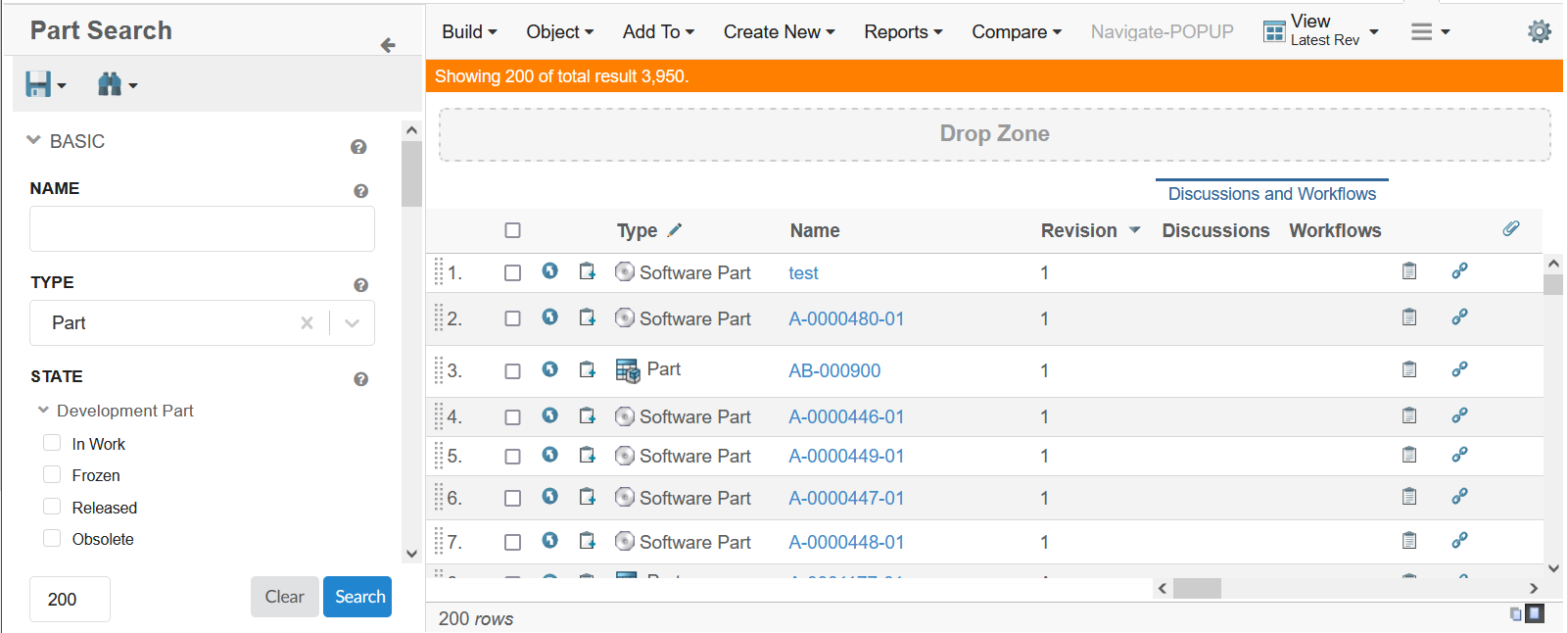The image size is (1568, 633).
Task: Click the paperclip attachment column icon
Action: point(1511,229)
